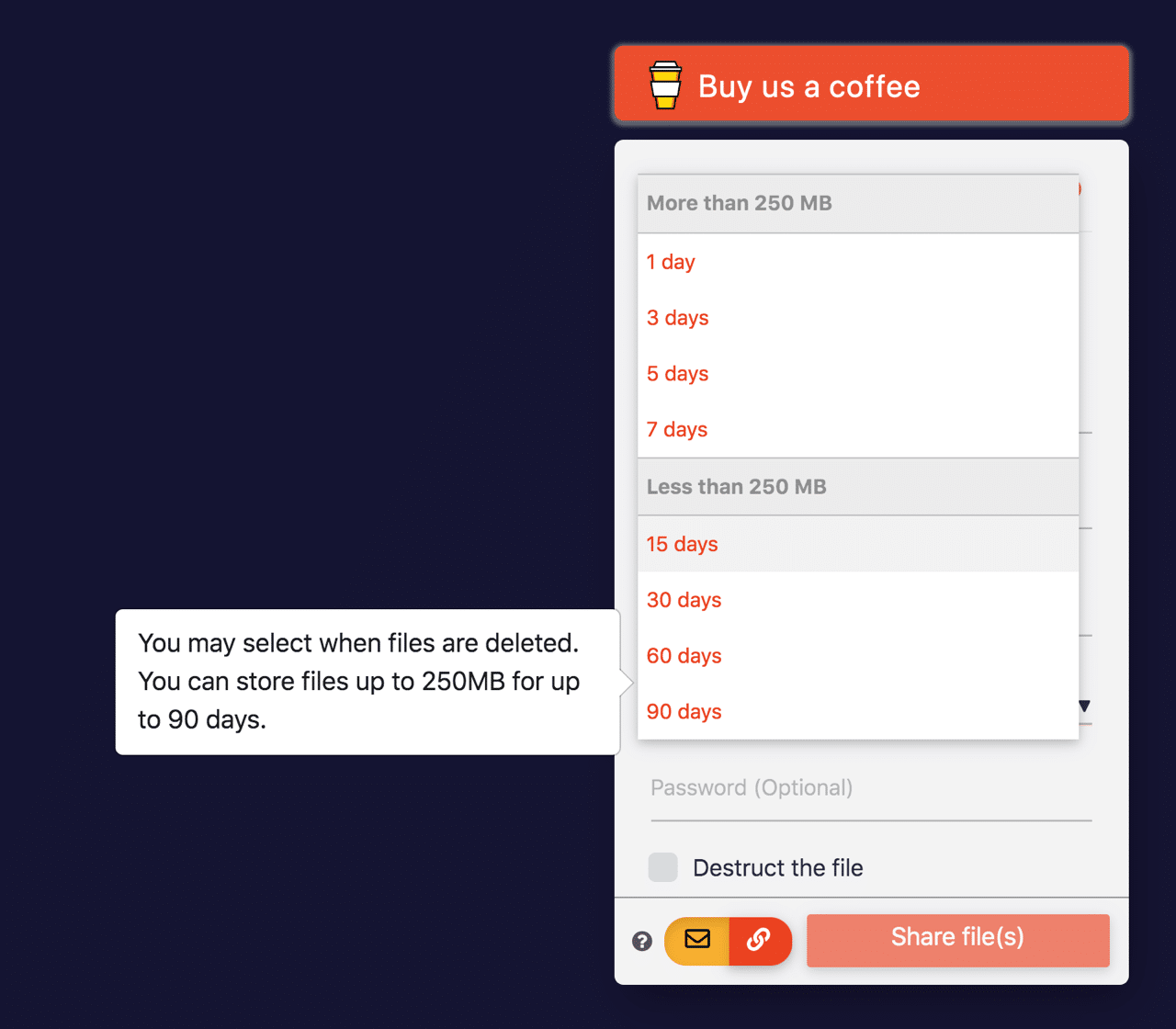Viewport: 1176px width, 1029px height.
Task: Click the expiry dropdown arrow
Action: pos(1084,707)
